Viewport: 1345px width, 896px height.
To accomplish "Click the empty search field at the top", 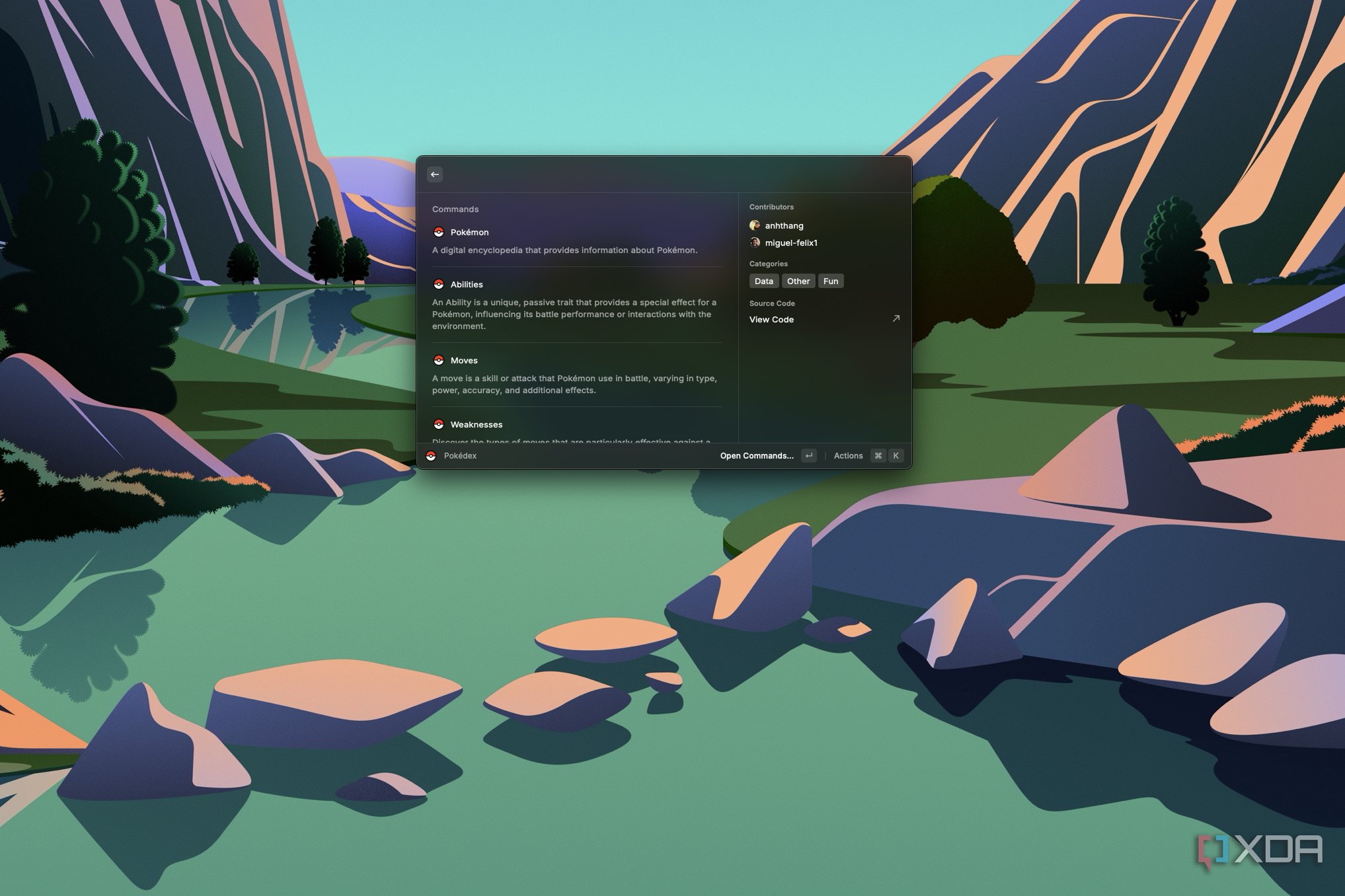I will pos(674,174).
